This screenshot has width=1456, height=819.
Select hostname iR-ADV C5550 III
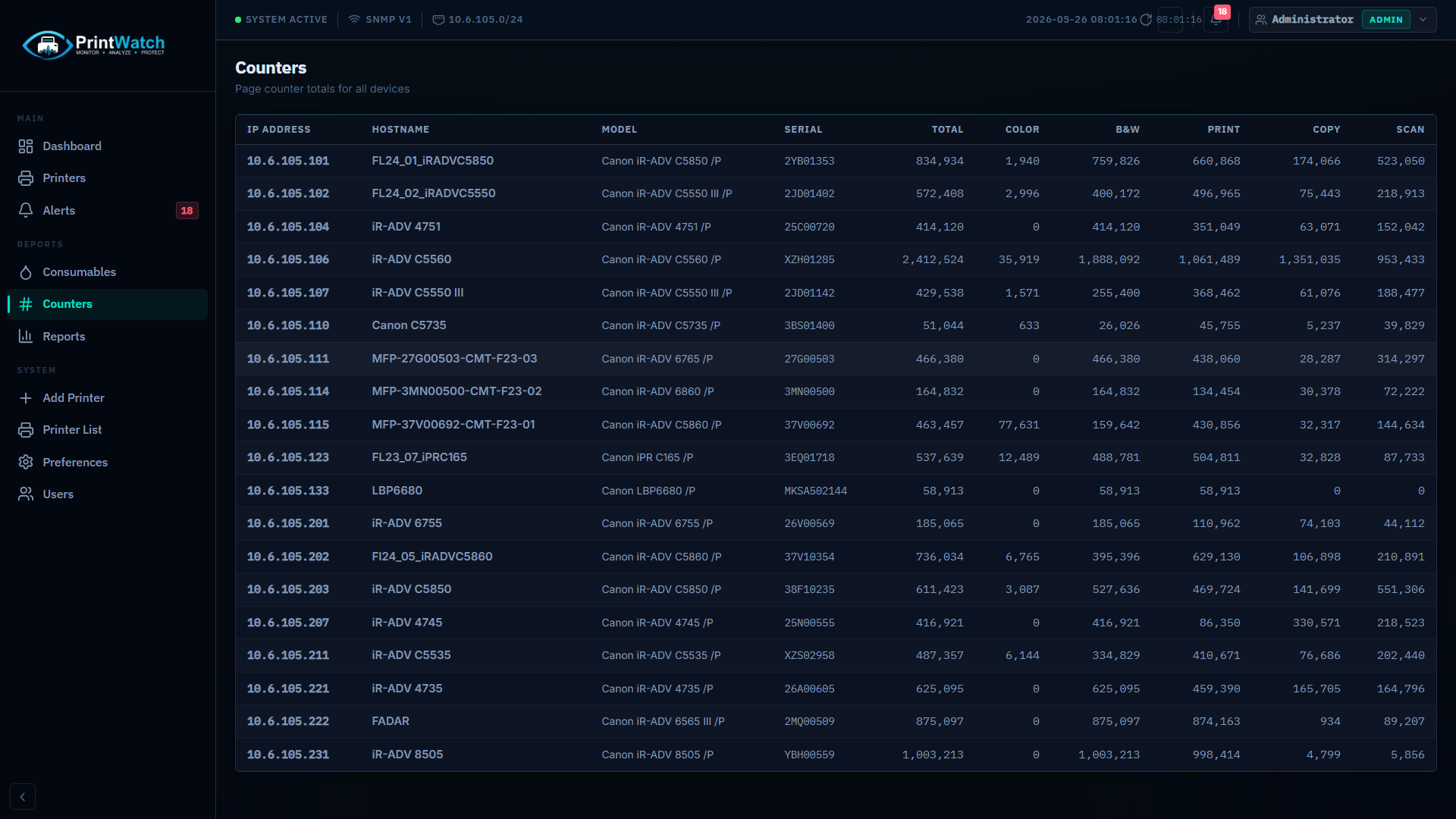tap(418, 293)
